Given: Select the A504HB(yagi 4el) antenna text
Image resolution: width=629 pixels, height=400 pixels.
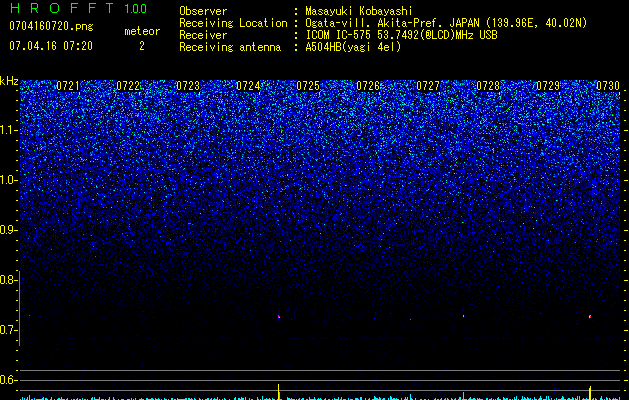Looking at the screenshot, I should point(353,47).
